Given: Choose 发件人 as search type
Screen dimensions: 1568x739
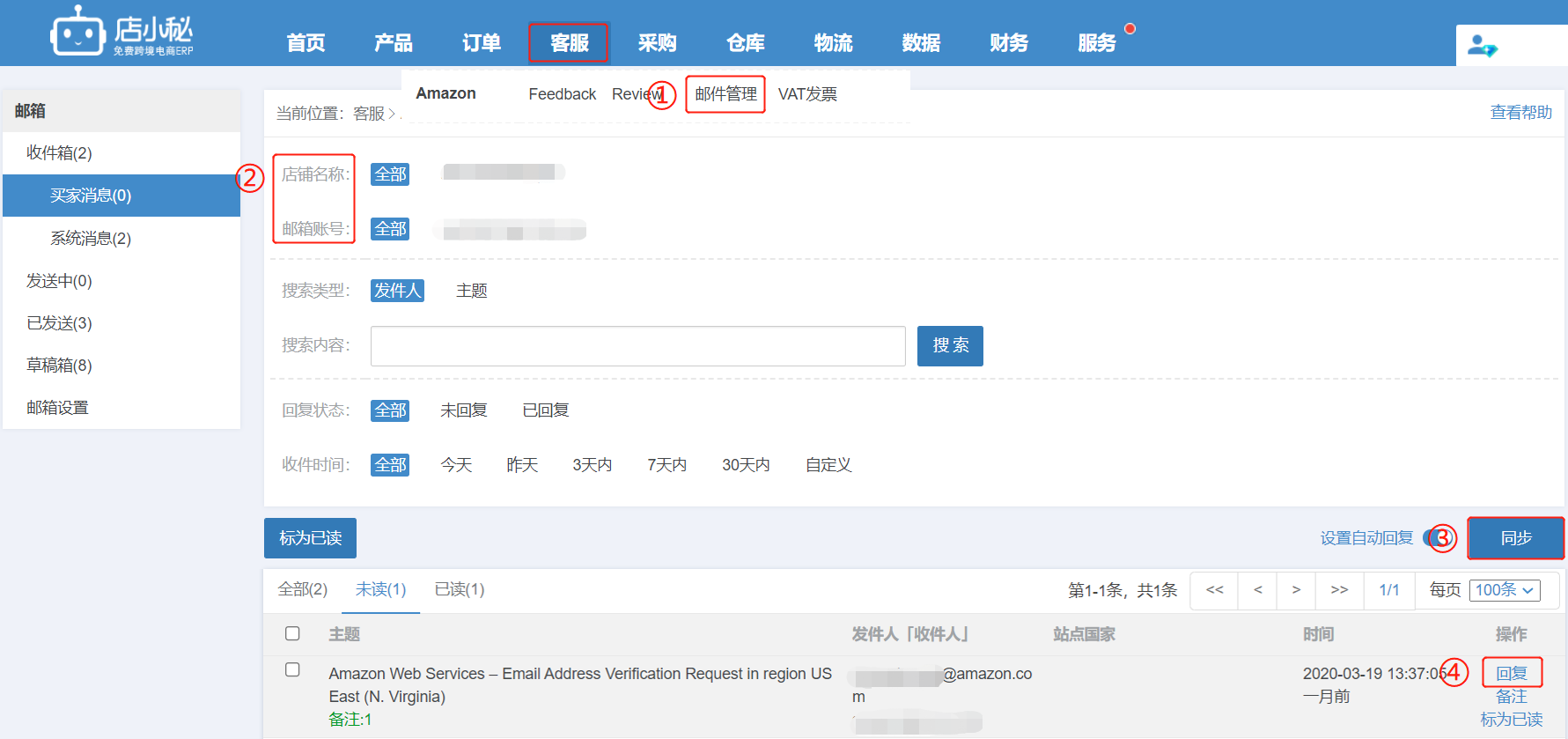Looking at the screenshot, I should tap(397, 291).
